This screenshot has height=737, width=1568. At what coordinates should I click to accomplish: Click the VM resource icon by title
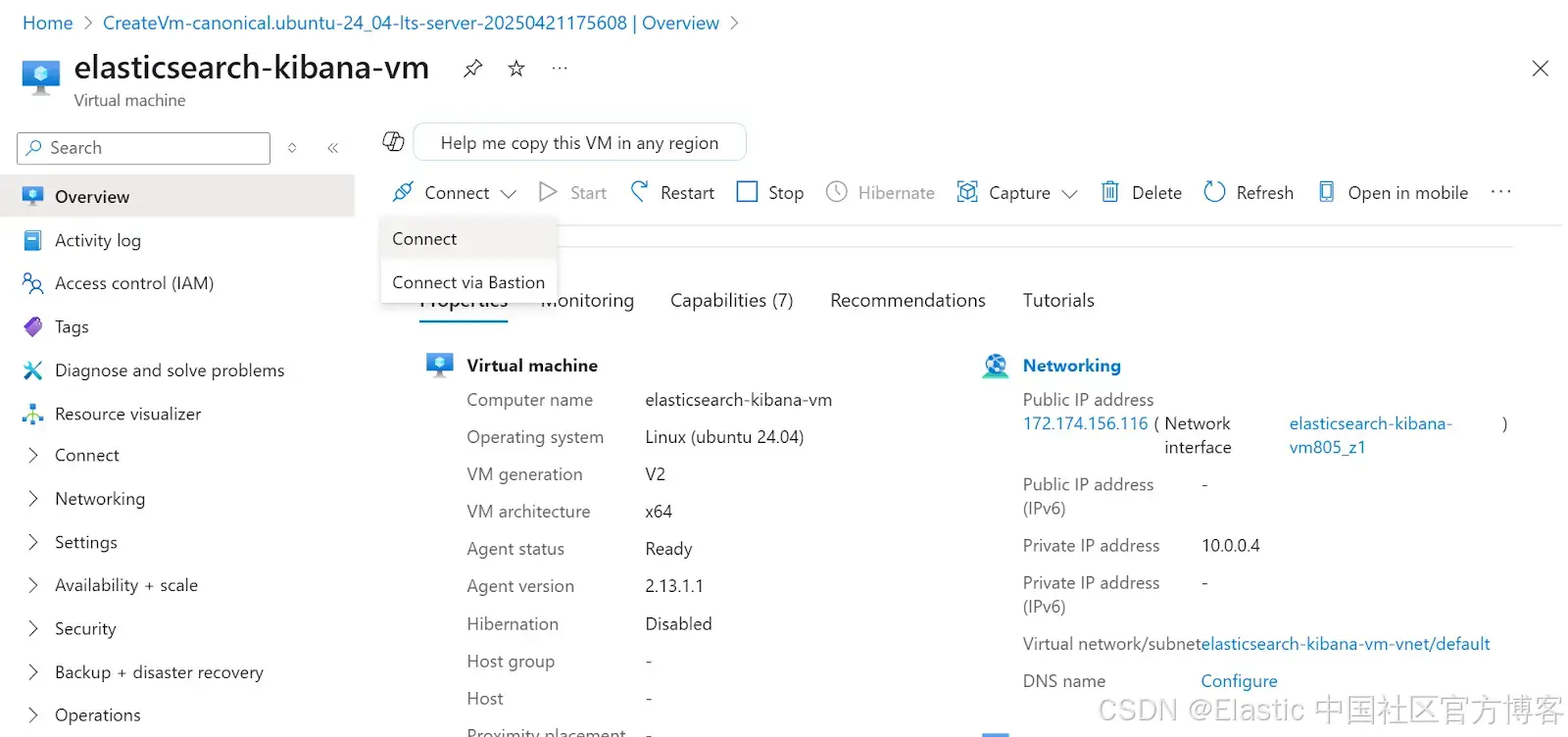coord(40,77)
